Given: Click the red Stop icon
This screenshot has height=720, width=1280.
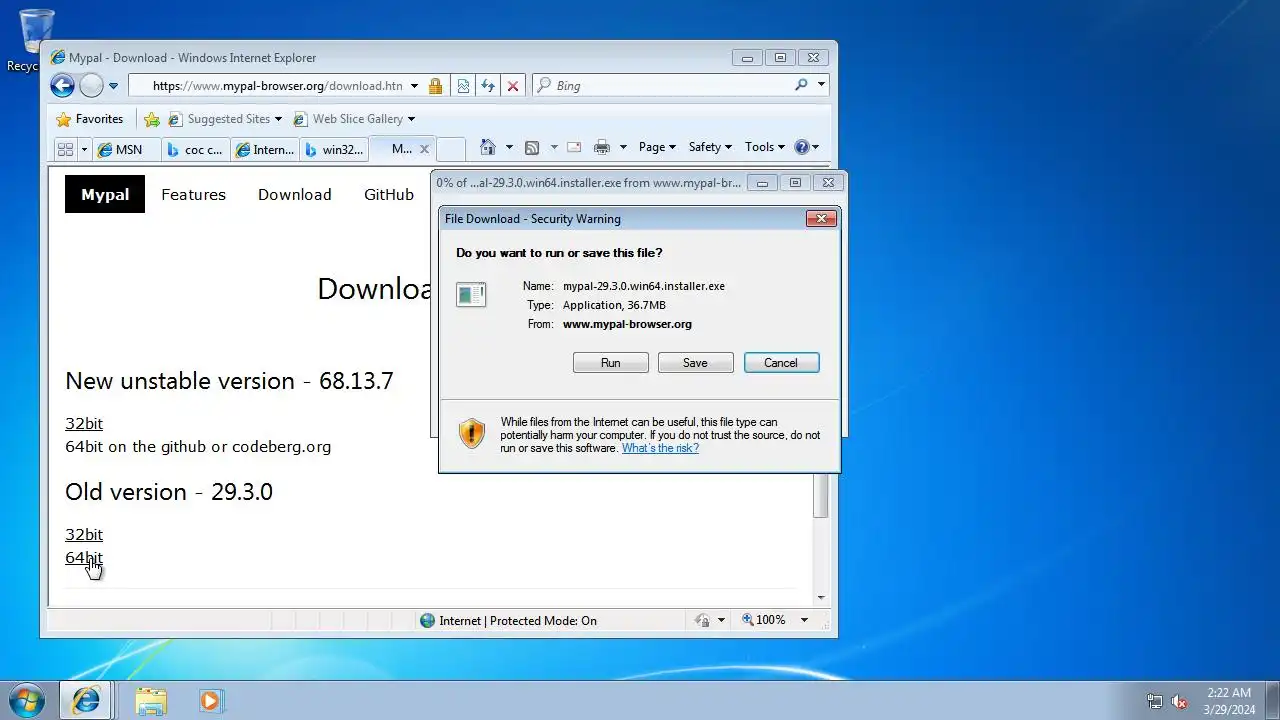Looking at the screenshot, I should [x=513, y=86].
